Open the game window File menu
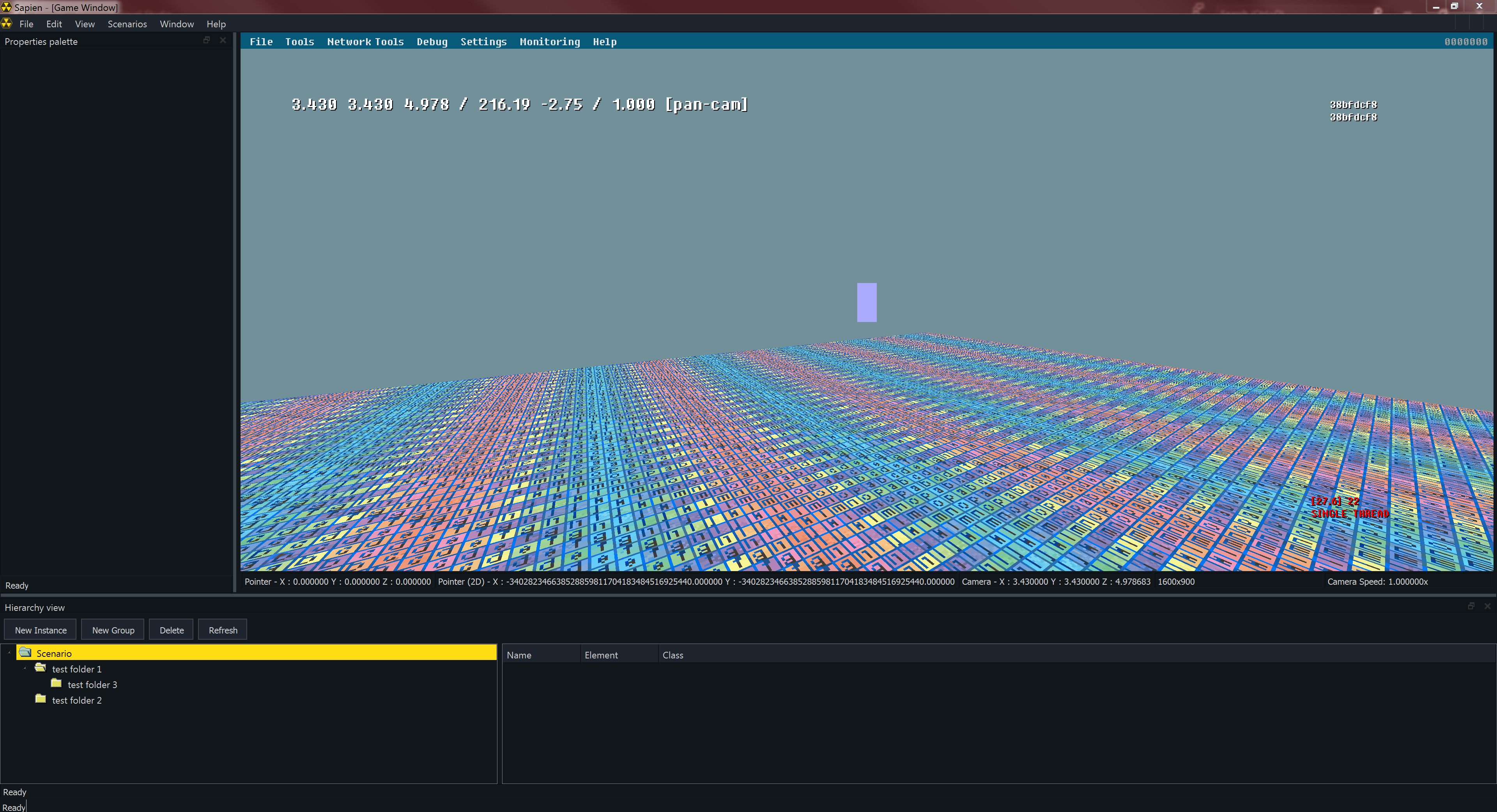Screen dimensions: 1497x812 (x=261, y=42)
